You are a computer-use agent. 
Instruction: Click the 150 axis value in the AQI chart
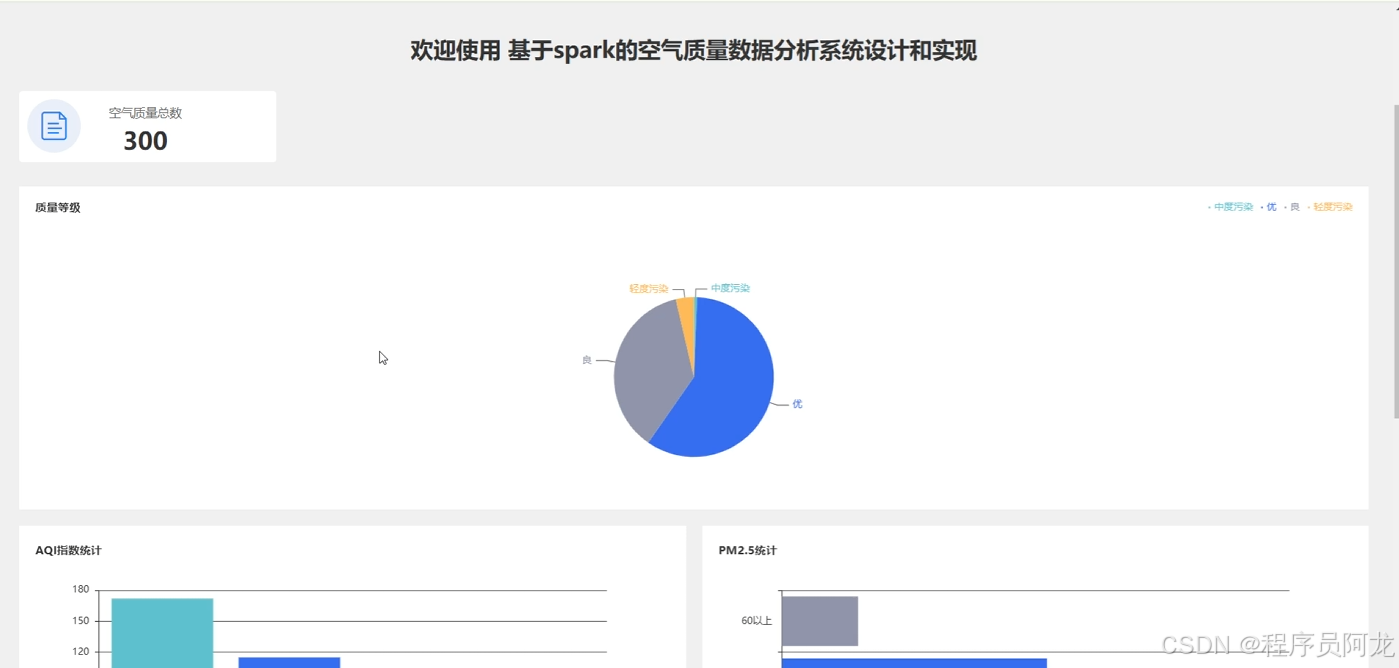[81, 621]
